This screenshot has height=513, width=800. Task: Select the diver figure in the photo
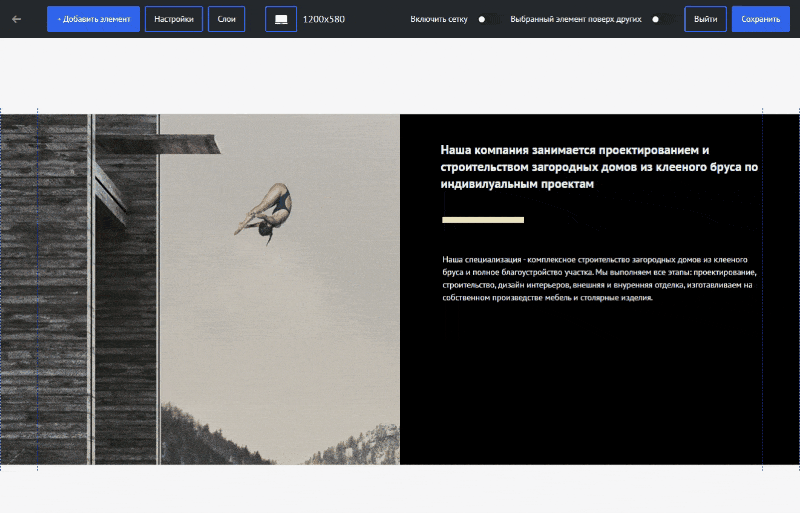(267, 212)
